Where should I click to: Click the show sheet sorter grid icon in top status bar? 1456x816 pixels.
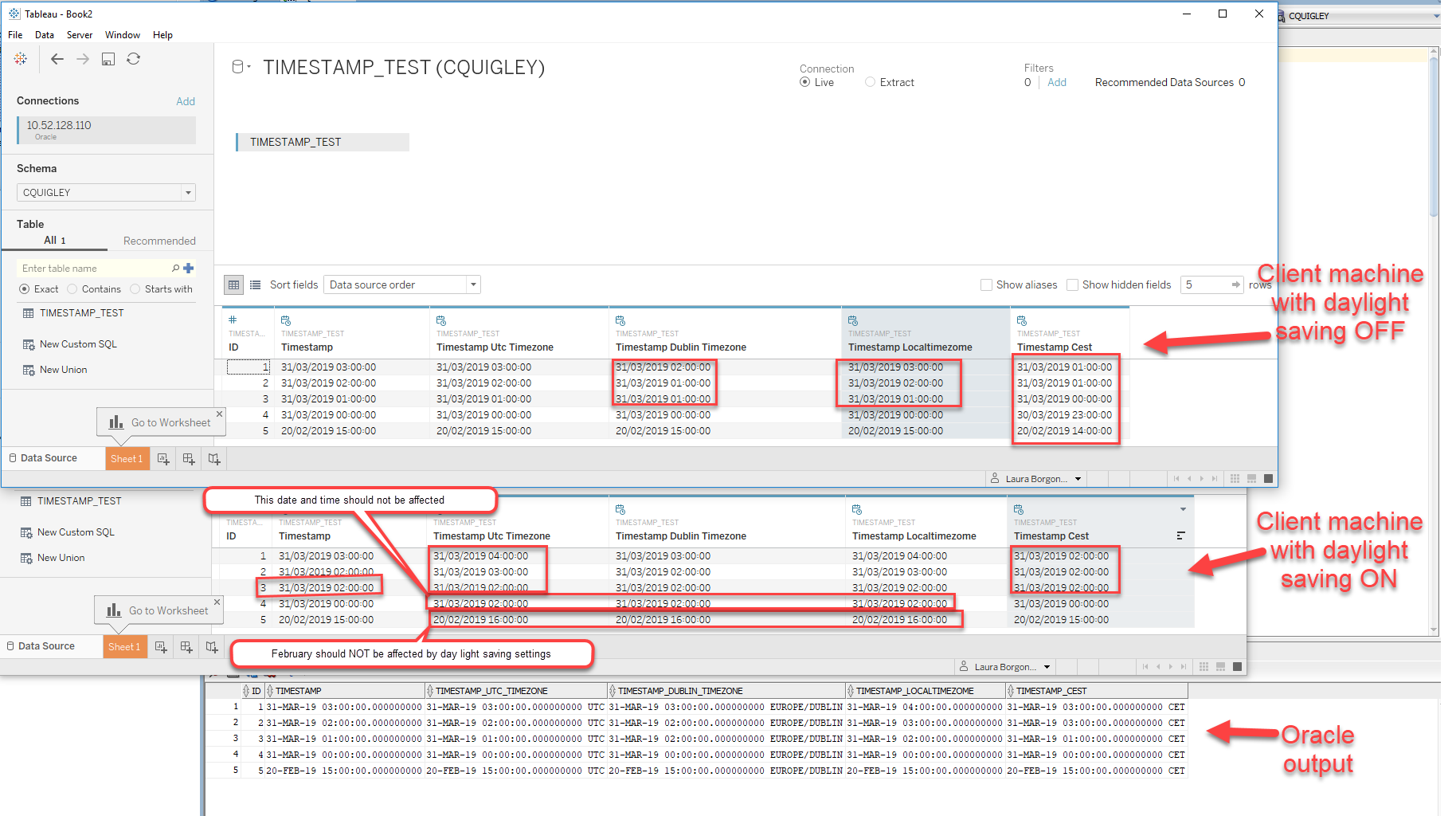tap(1235, 479)
